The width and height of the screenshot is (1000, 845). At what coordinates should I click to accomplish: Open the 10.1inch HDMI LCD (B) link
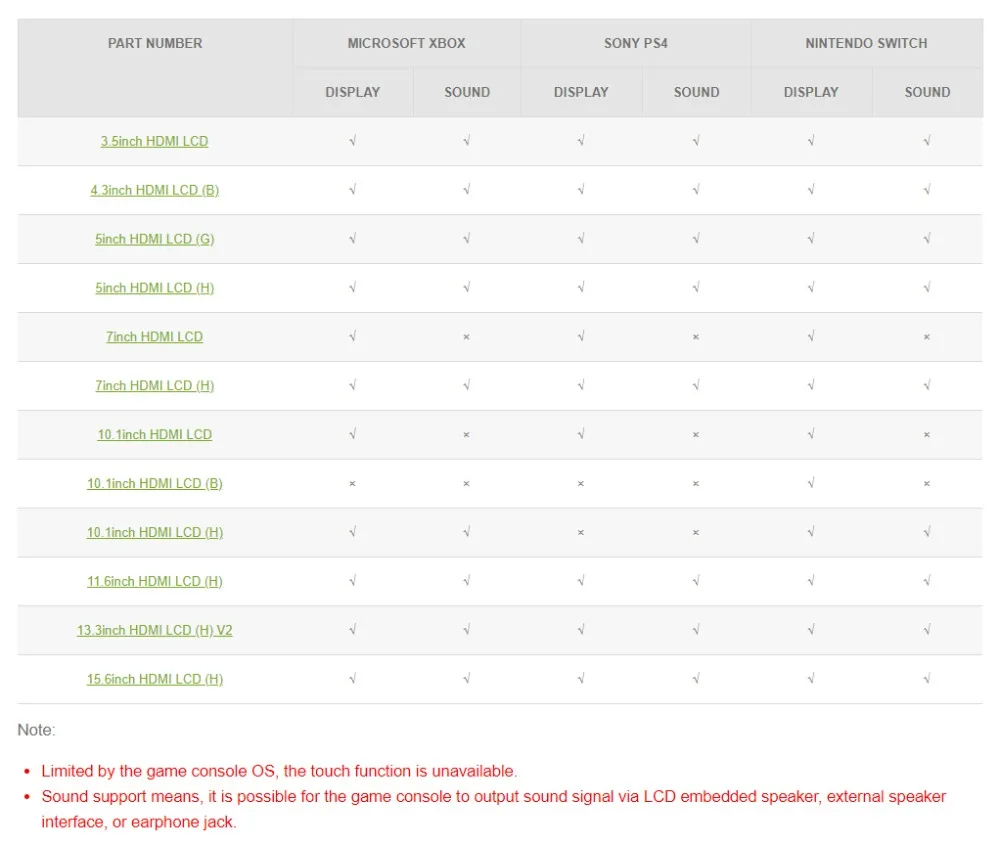154,483
